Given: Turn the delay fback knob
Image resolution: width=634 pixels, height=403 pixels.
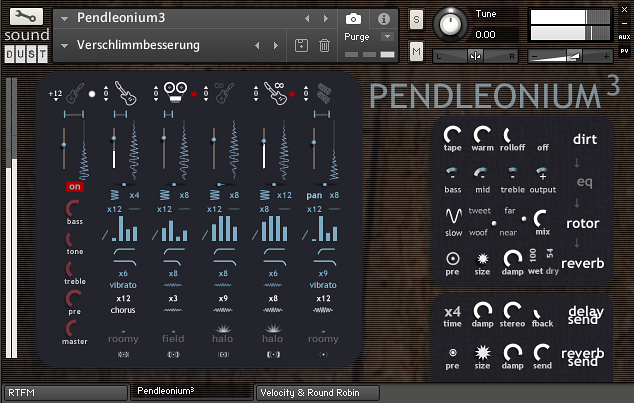Looking at the screenshot, I should [x=539, y=313].
